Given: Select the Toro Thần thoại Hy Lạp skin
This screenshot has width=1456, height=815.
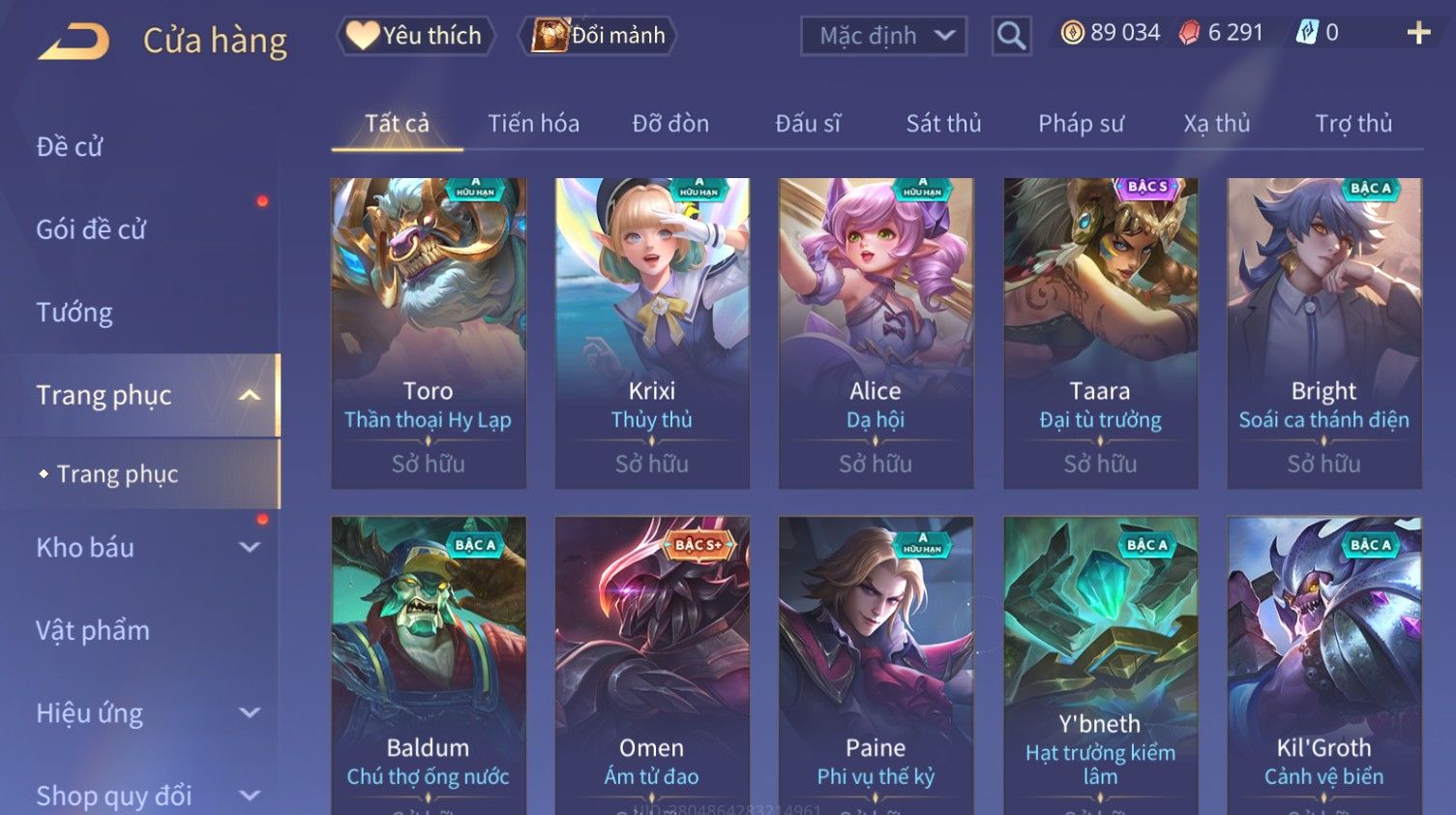Looking at the screenshot, I should pos(429,333).
